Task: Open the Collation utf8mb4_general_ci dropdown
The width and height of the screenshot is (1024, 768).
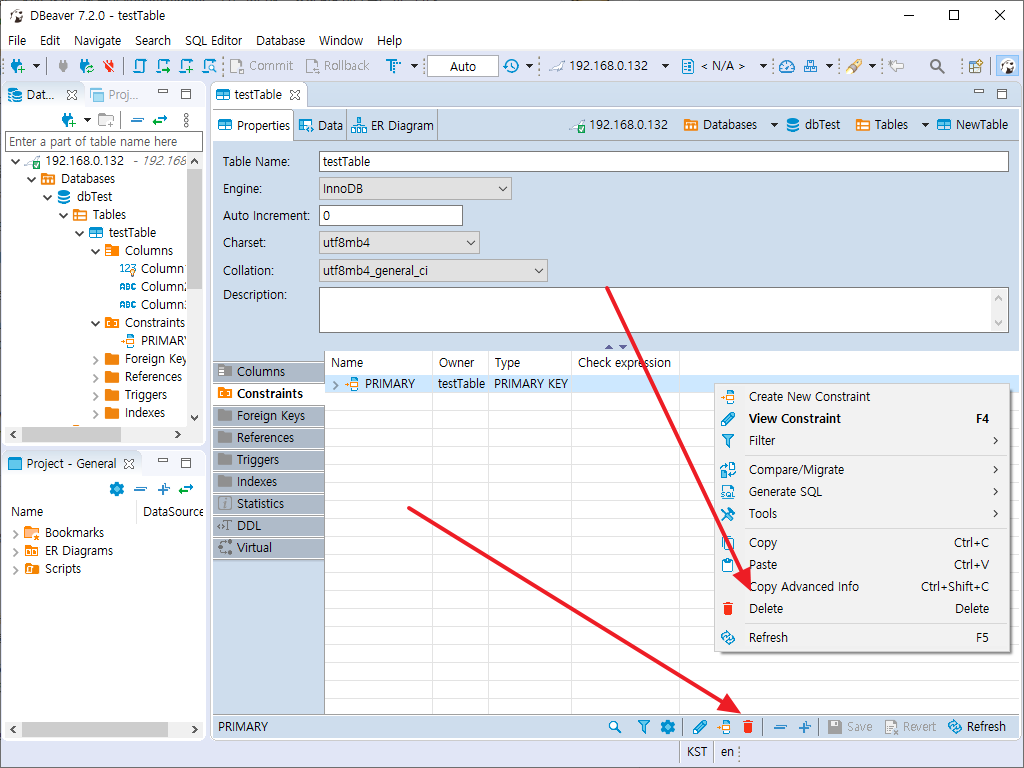Action: point(433,270)
